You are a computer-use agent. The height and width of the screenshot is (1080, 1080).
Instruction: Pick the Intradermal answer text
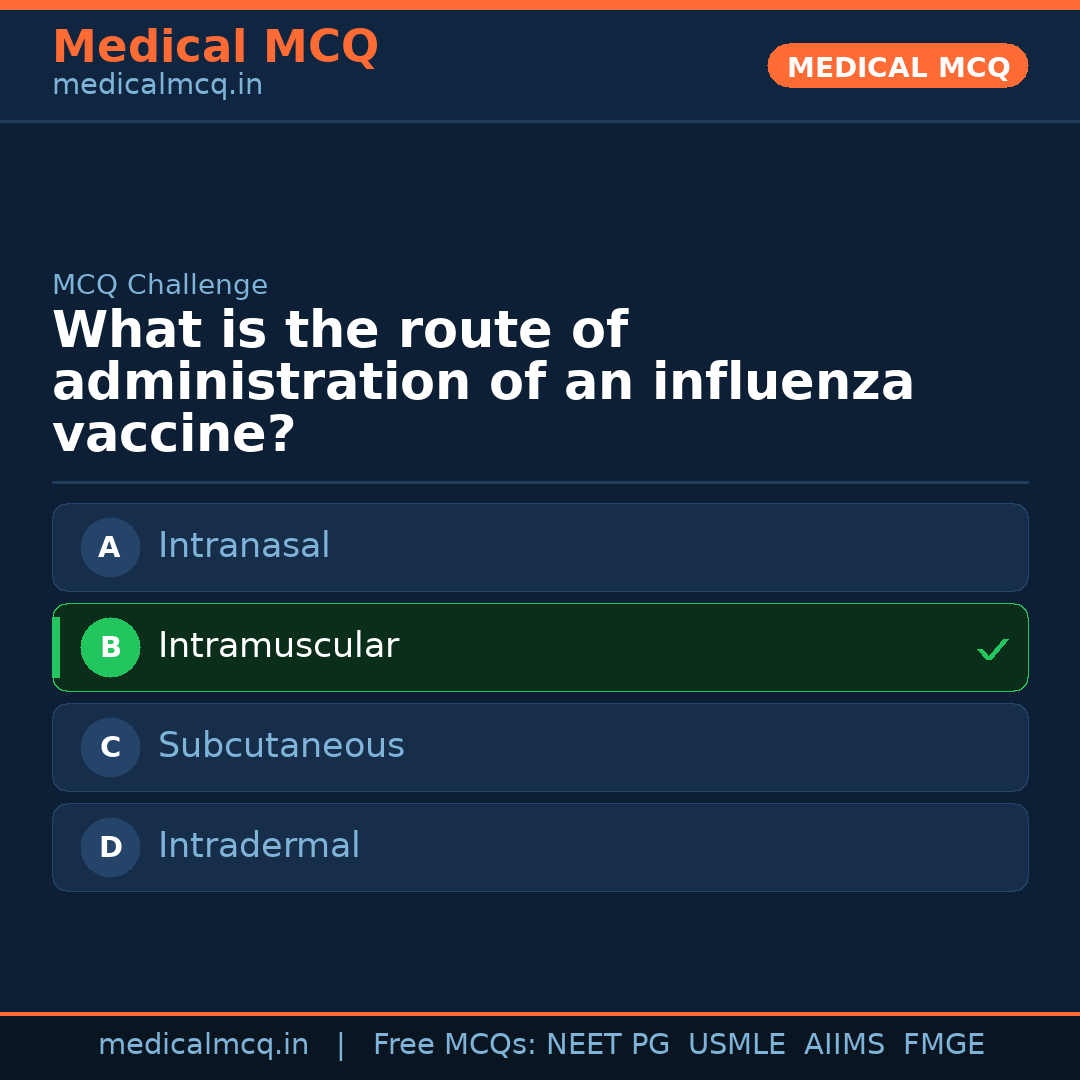(259, 846)
